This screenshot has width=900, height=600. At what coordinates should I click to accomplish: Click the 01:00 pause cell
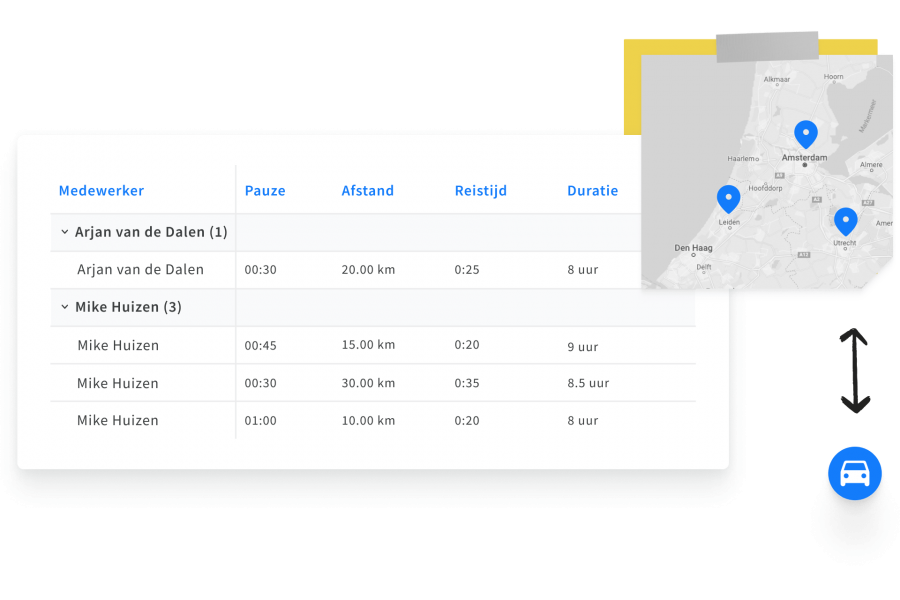pos(260,421)
